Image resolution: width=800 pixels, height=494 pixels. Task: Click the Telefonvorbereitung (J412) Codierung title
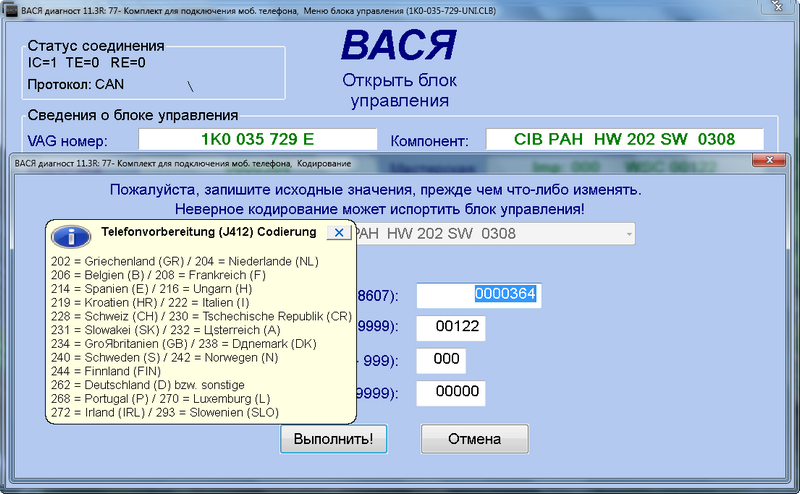pos(209,232)
